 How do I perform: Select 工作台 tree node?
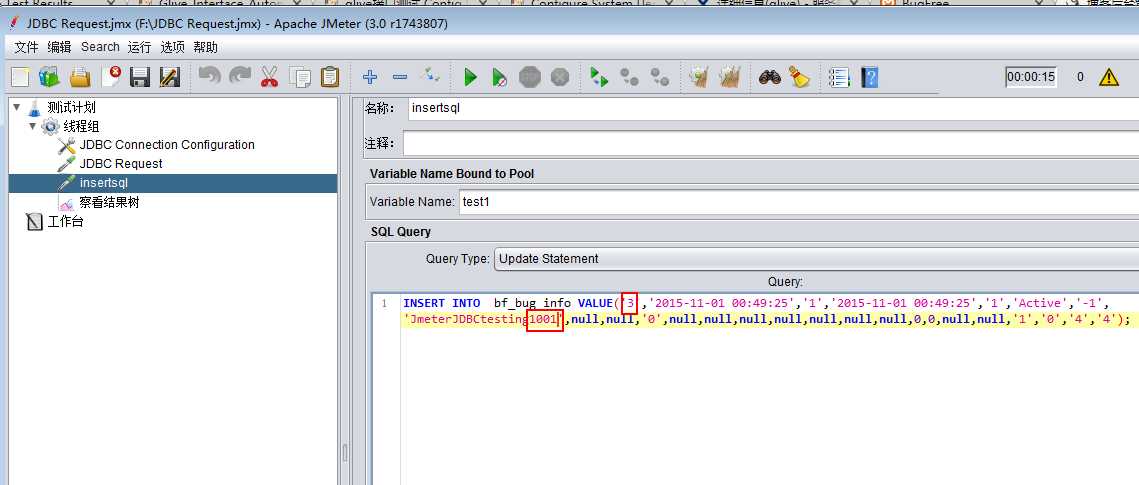(x=65, y=221)
